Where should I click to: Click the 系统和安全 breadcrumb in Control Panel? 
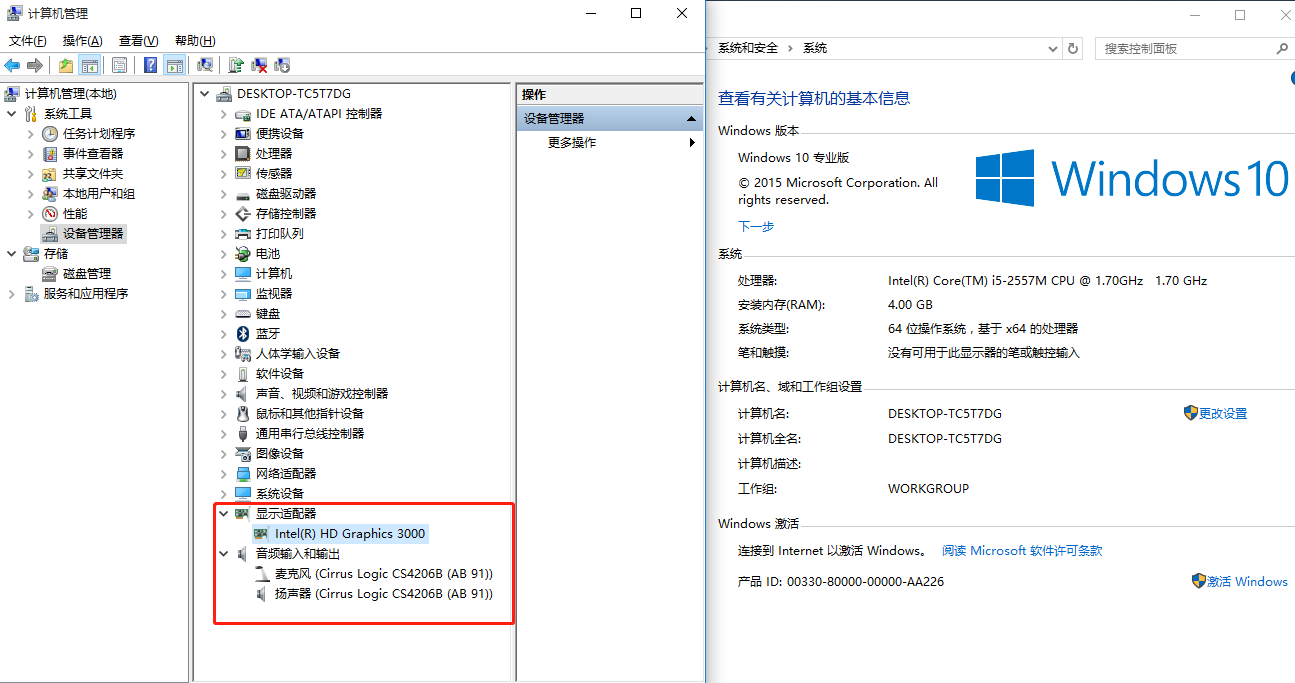coord(747,48)
